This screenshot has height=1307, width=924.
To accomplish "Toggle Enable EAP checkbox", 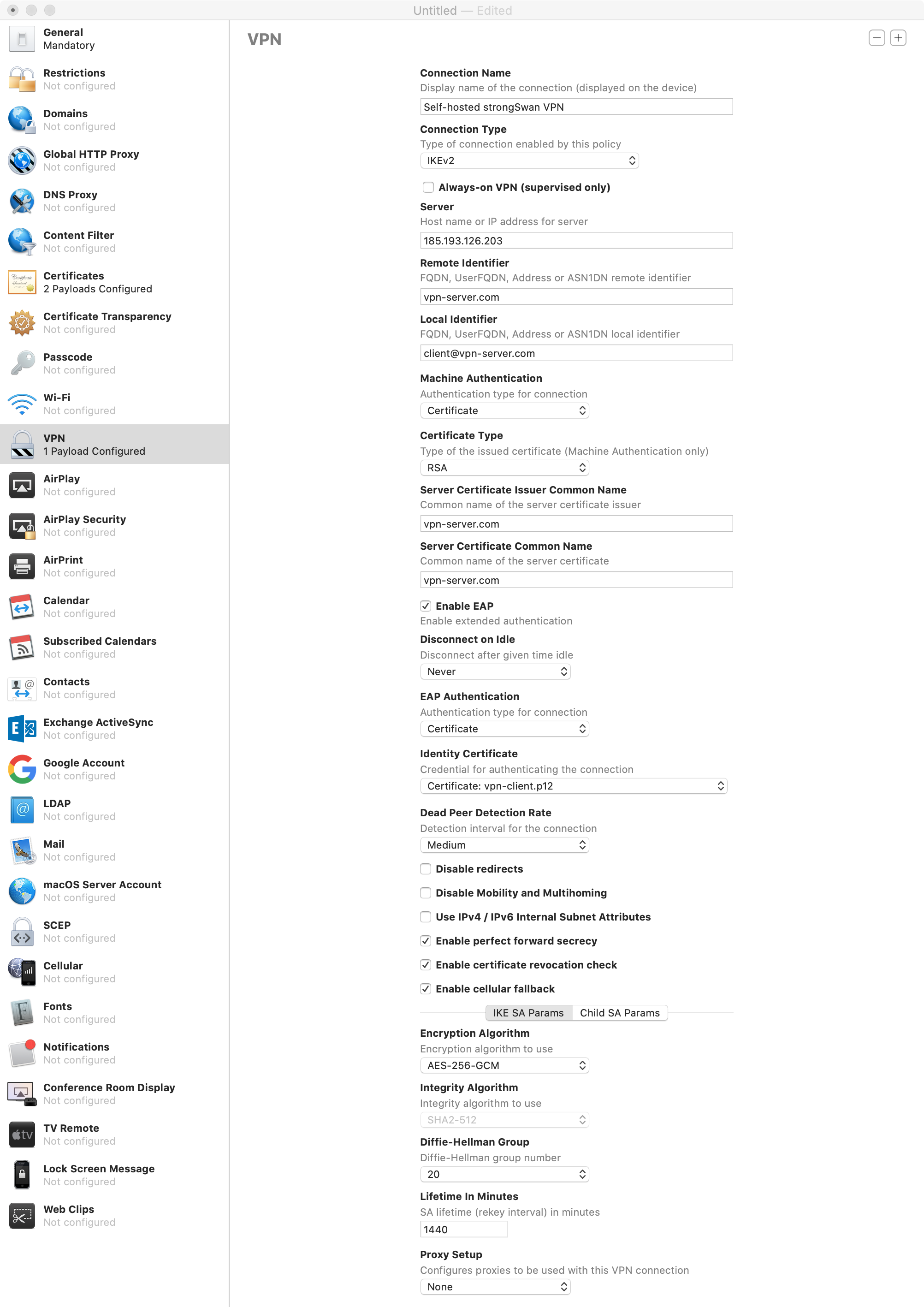I will click(427, 605).
